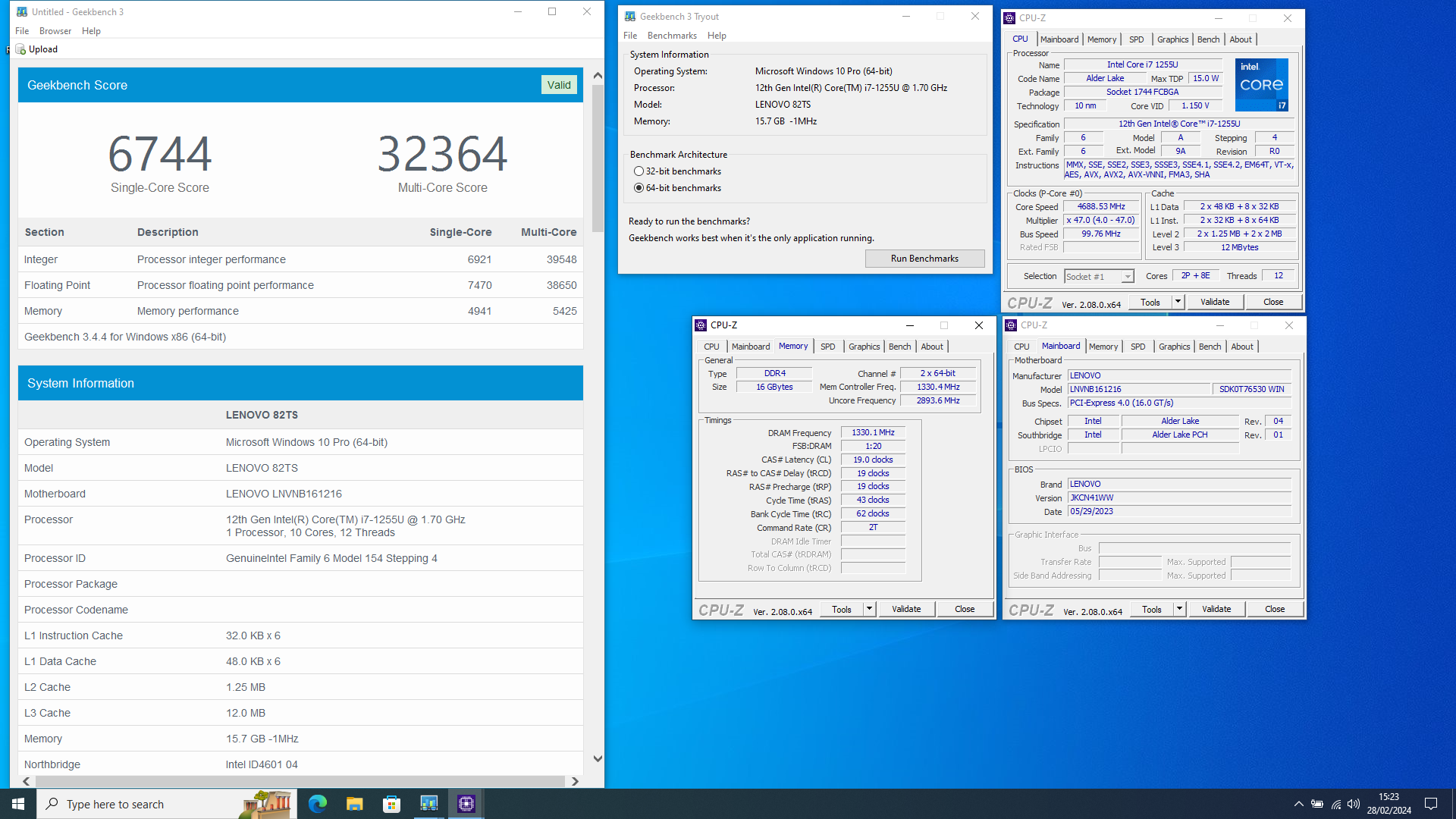Open File menu in Geekbench 3 window
The height and width of the screenshot is (819, 1456).
coord(22,31)
